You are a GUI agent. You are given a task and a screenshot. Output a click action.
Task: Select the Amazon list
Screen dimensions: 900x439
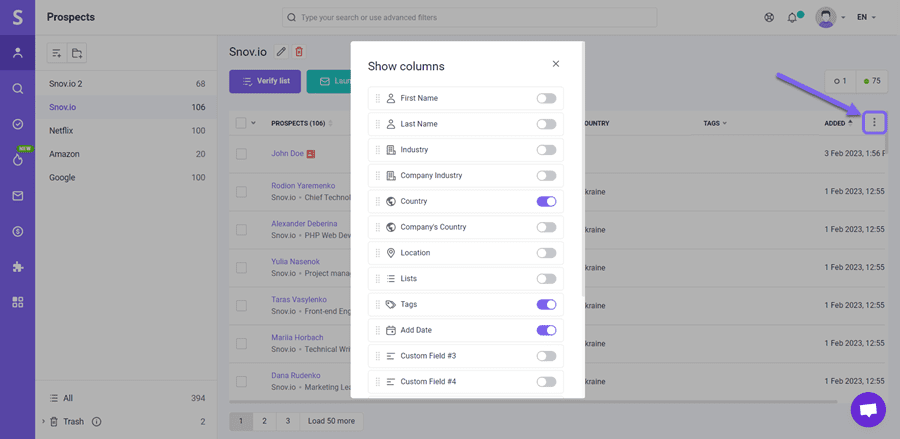[x=126, y=154]
